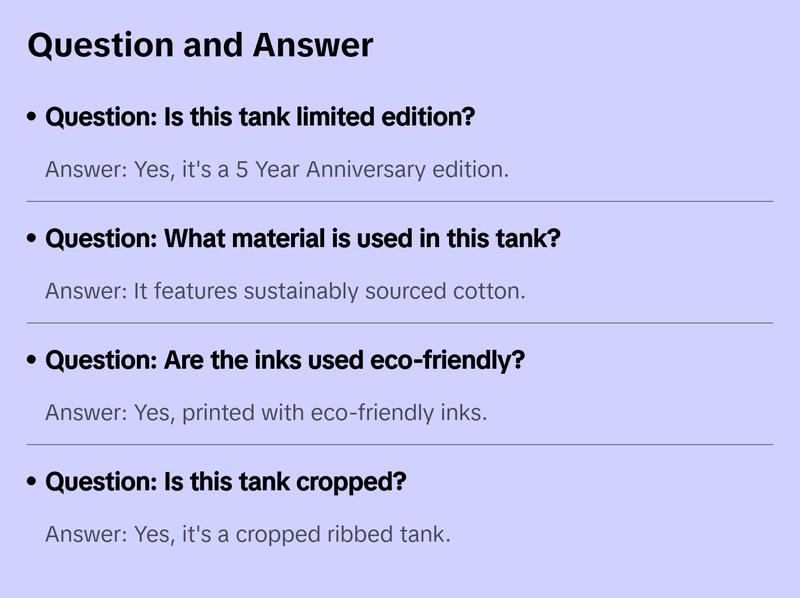Click the bullet before the tank cropped question
Viewport: 800px width, 598px height.
pyautogui.click(x=33, y=482)
